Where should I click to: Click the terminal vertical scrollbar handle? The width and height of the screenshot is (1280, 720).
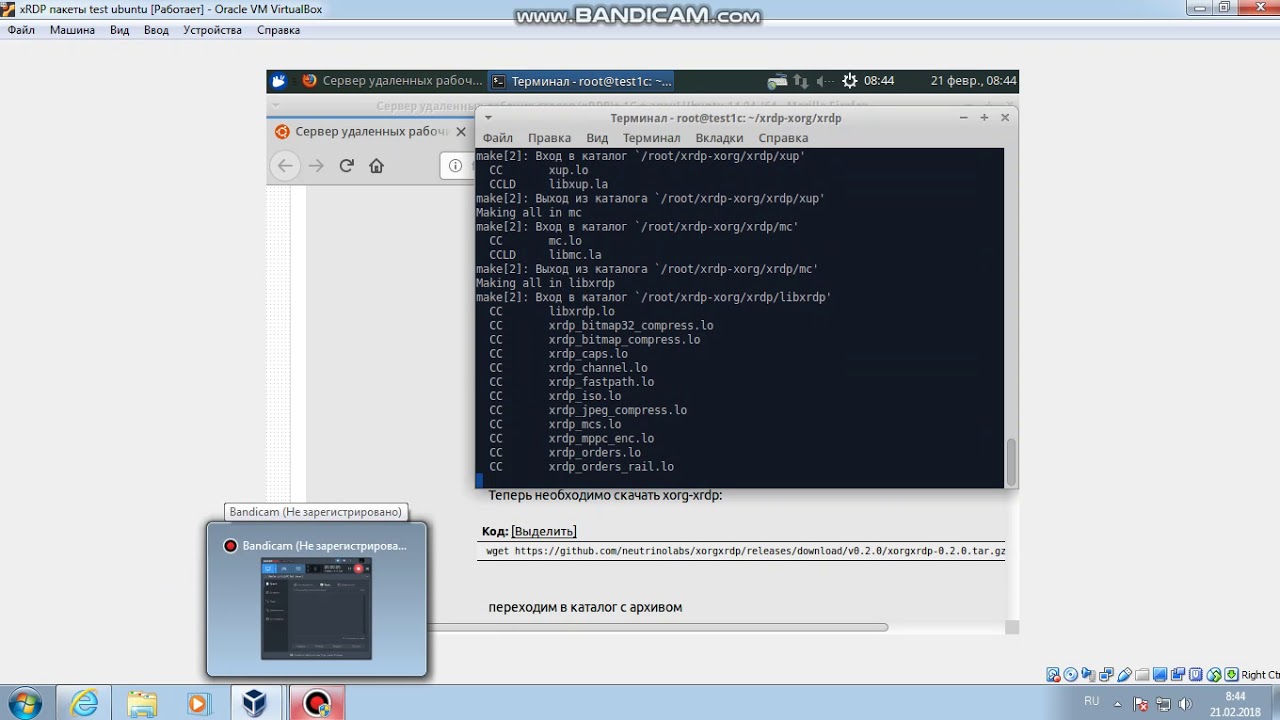1011,460
